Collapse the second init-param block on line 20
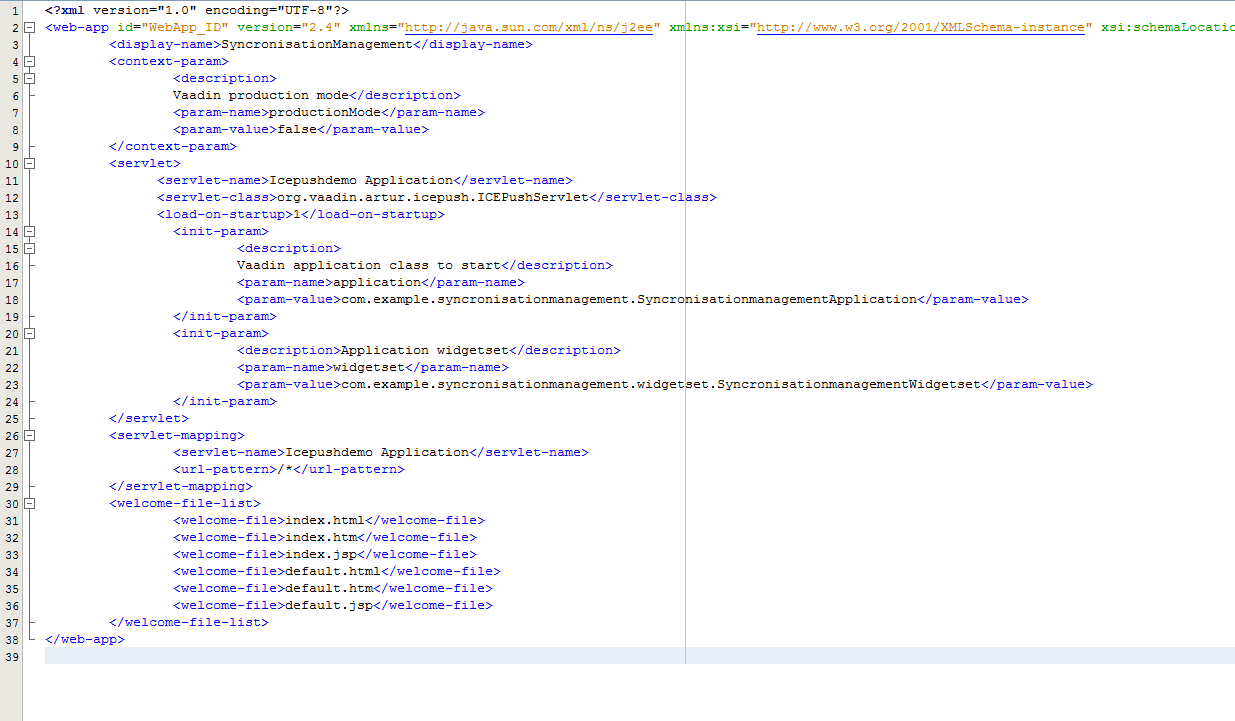This screenshot has width=1235, height=721. (x=30, y=333)
